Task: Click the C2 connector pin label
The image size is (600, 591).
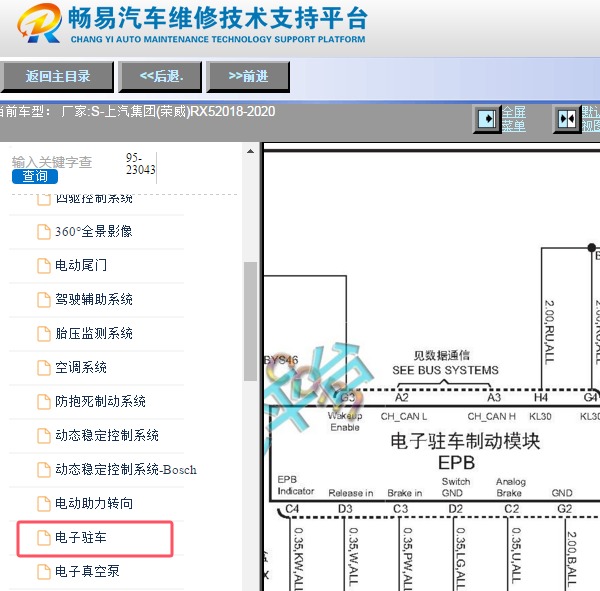Action: tap(511, 509)
